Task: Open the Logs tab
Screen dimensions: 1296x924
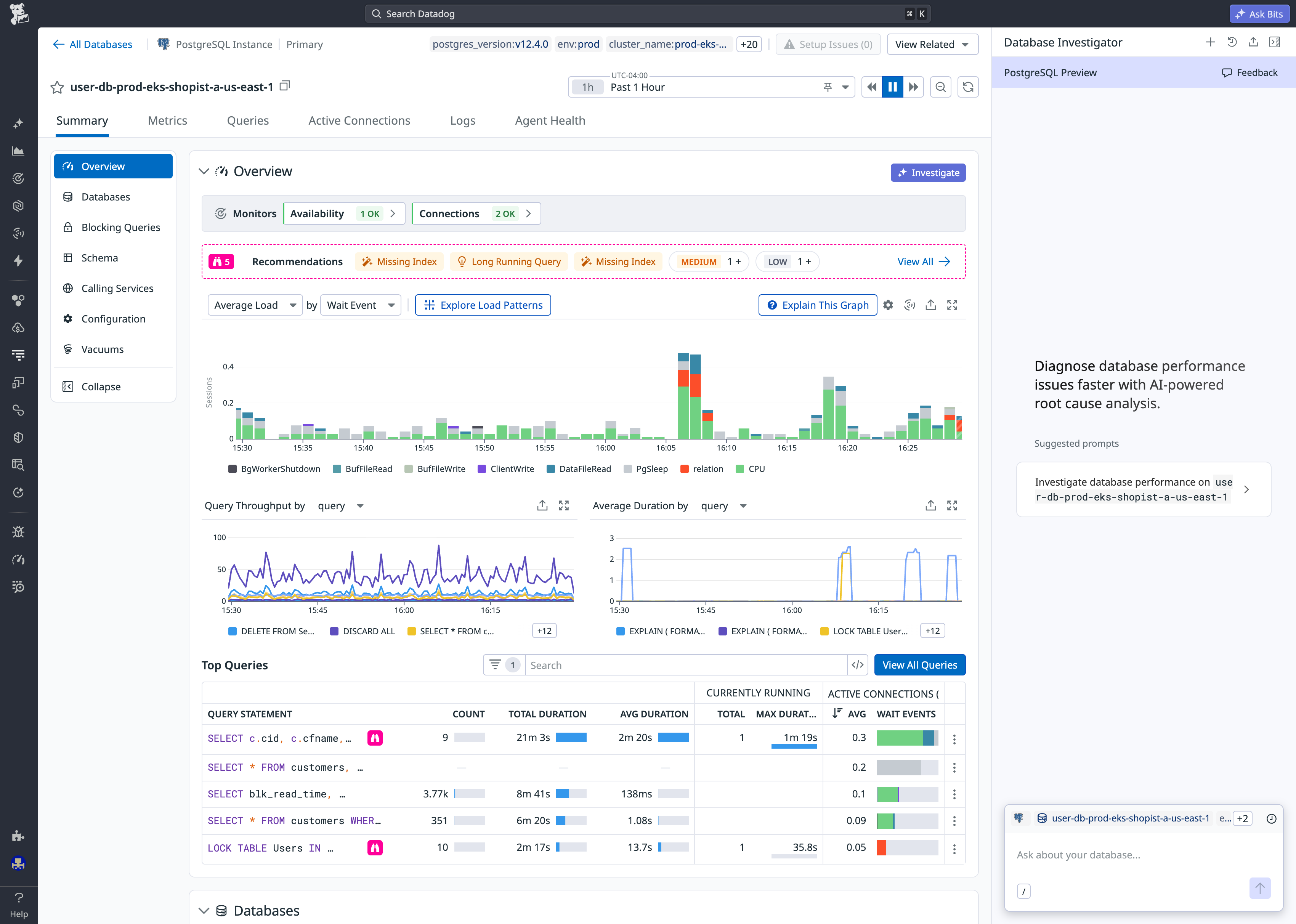Action: tap(462, 120)
